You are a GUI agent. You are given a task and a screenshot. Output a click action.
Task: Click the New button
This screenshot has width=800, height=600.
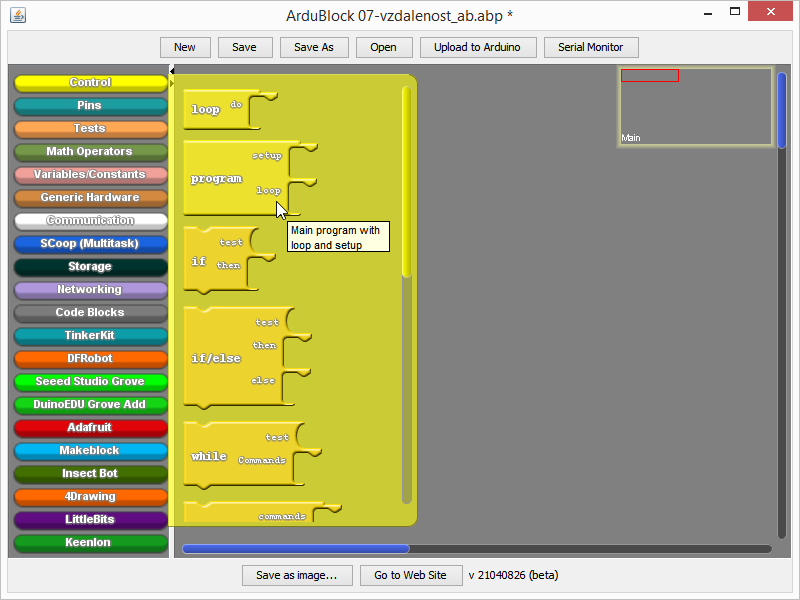[185, 47]
